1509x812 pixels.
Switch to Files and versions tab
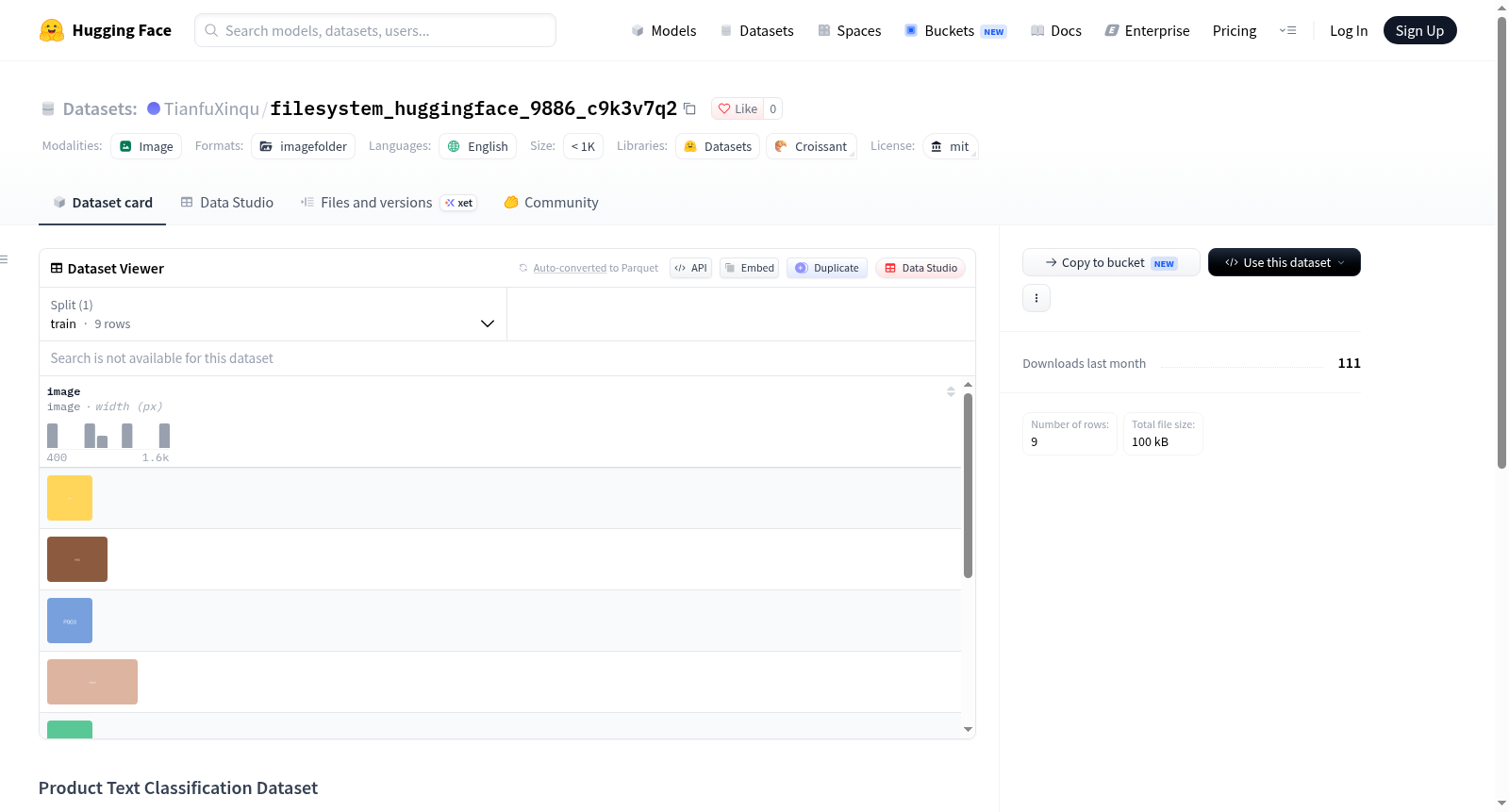pyautogui.click(x=388, y=202)
